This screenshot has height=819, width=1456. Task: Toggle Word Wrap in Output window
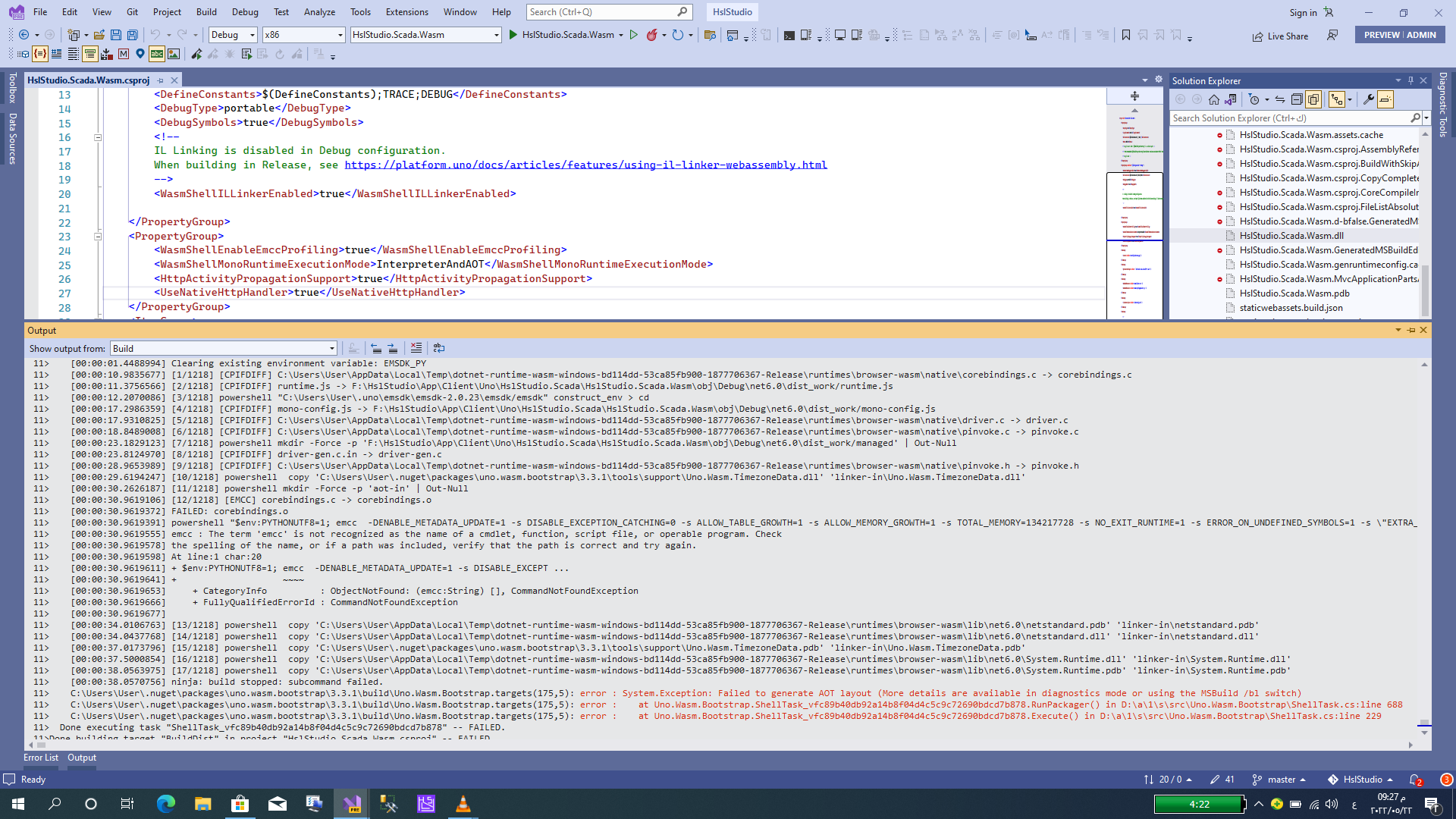click(x=439, y=348)
